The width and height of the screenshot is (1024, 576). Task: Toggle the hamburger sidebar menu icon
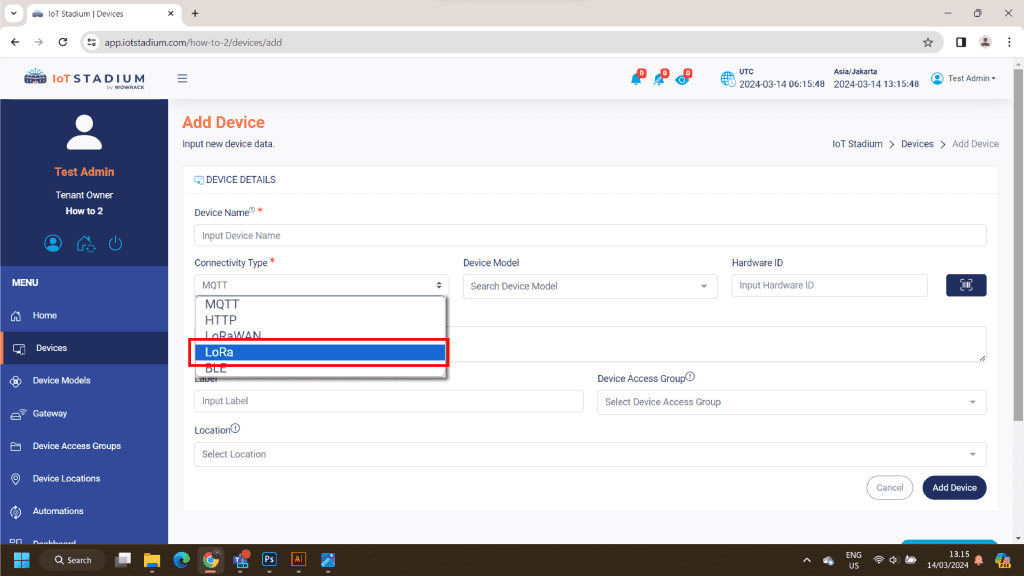click(x=182, y=79)
